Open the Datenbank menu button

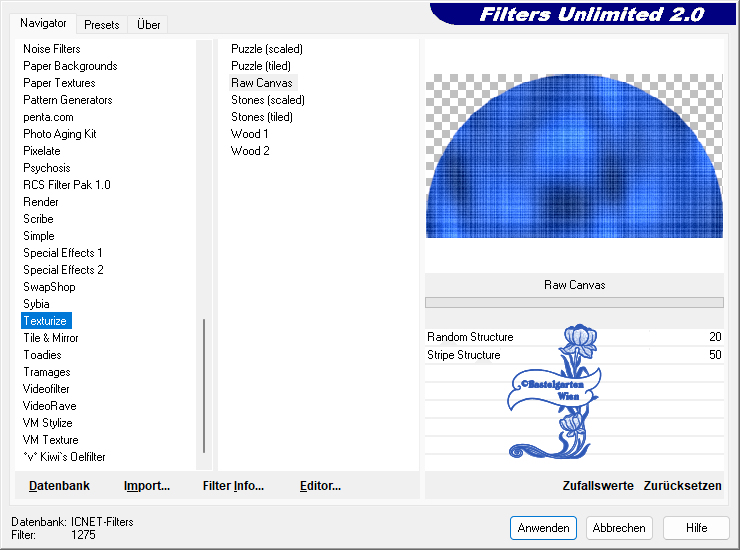(59, 486)
